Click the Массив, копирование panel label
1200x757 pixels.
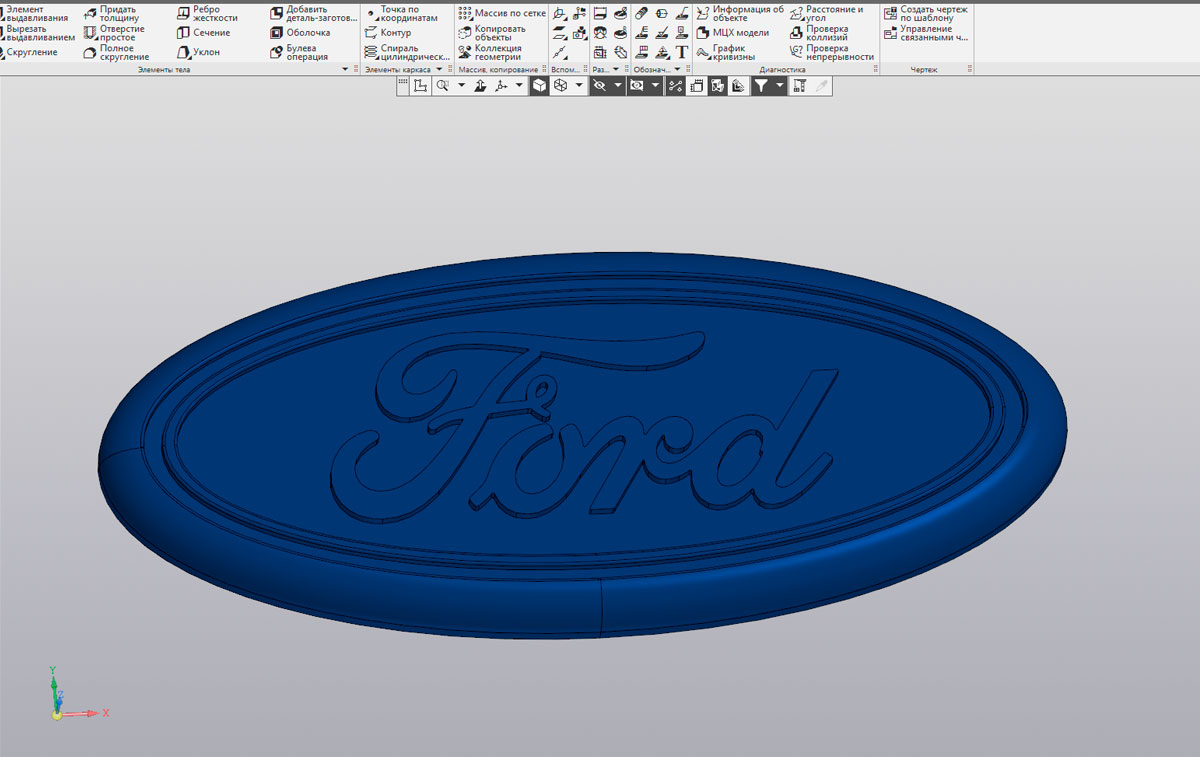(x=499, y=70)
